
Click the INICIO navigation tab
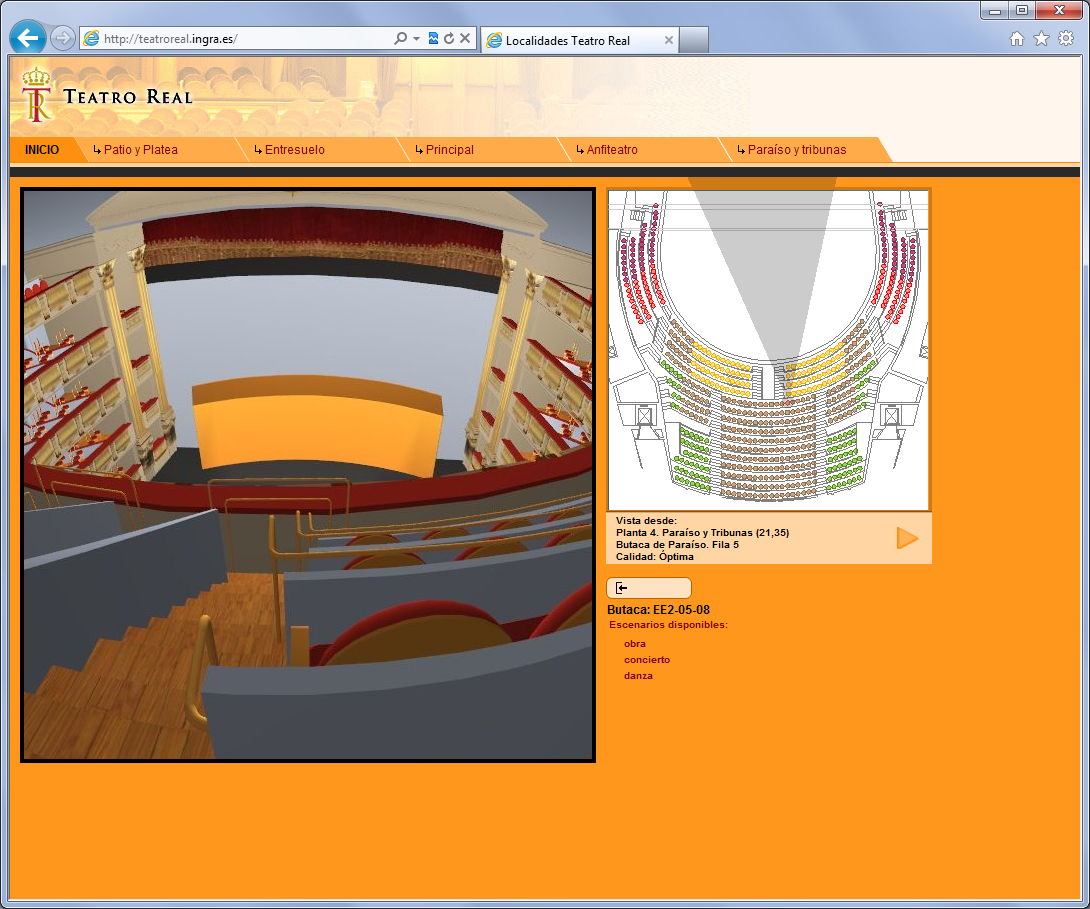(42, 150)
